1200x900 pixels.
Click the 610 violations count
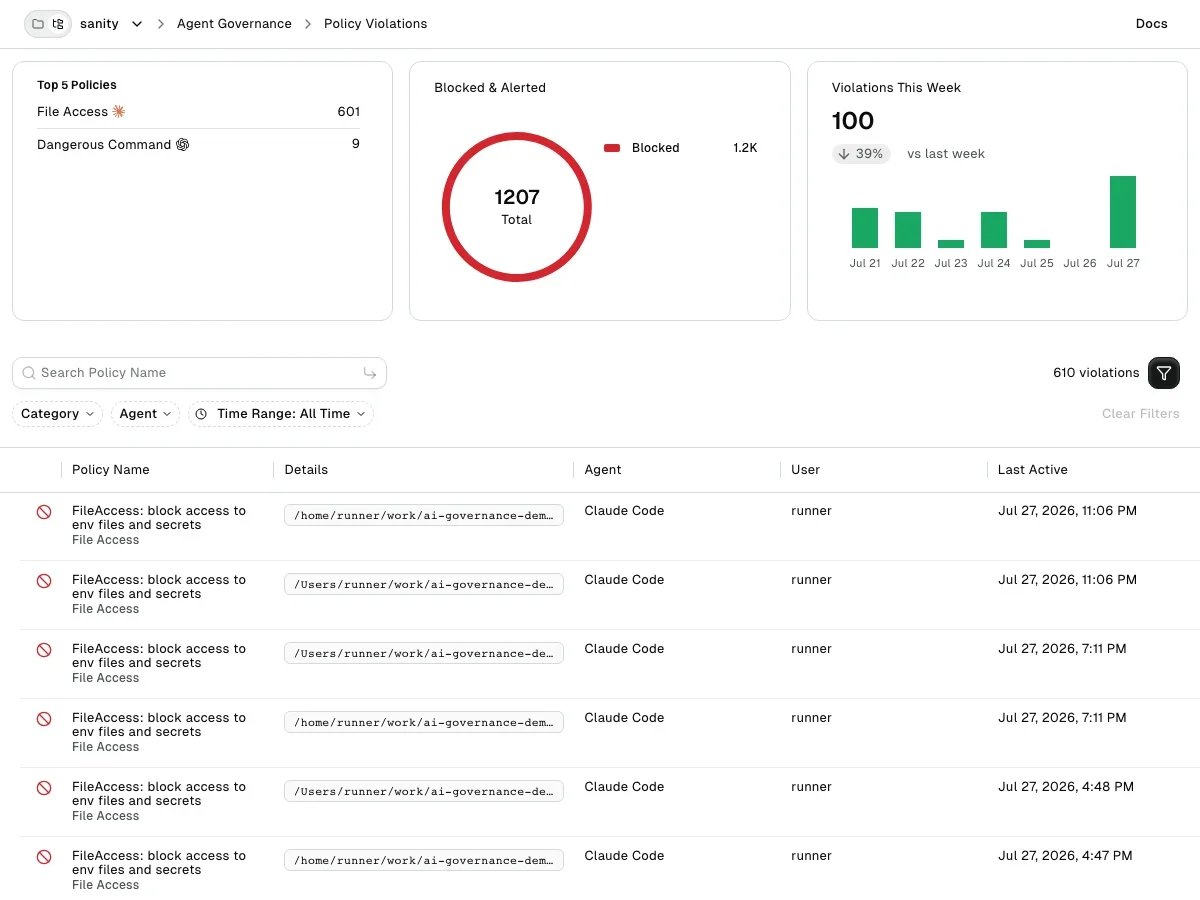1096,373
